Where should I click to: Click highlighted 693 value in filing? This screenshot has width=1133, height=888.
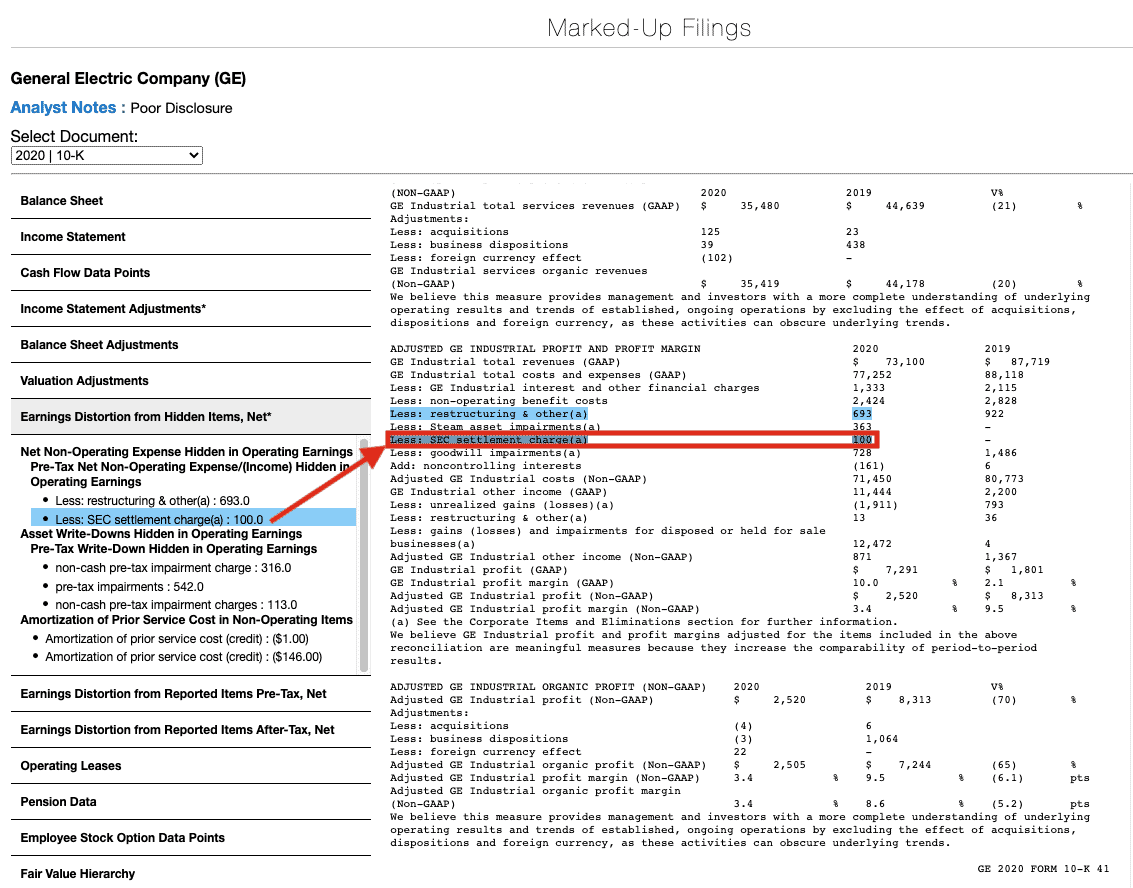coord(862,414)
